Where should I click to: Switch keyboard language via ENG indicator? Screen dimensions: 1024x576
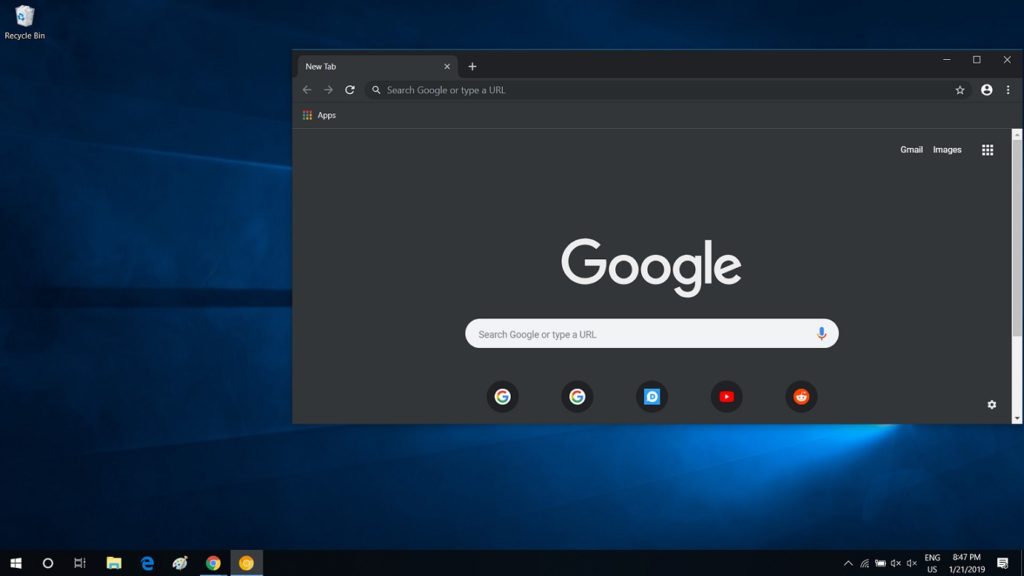click(x=932, y=562)
